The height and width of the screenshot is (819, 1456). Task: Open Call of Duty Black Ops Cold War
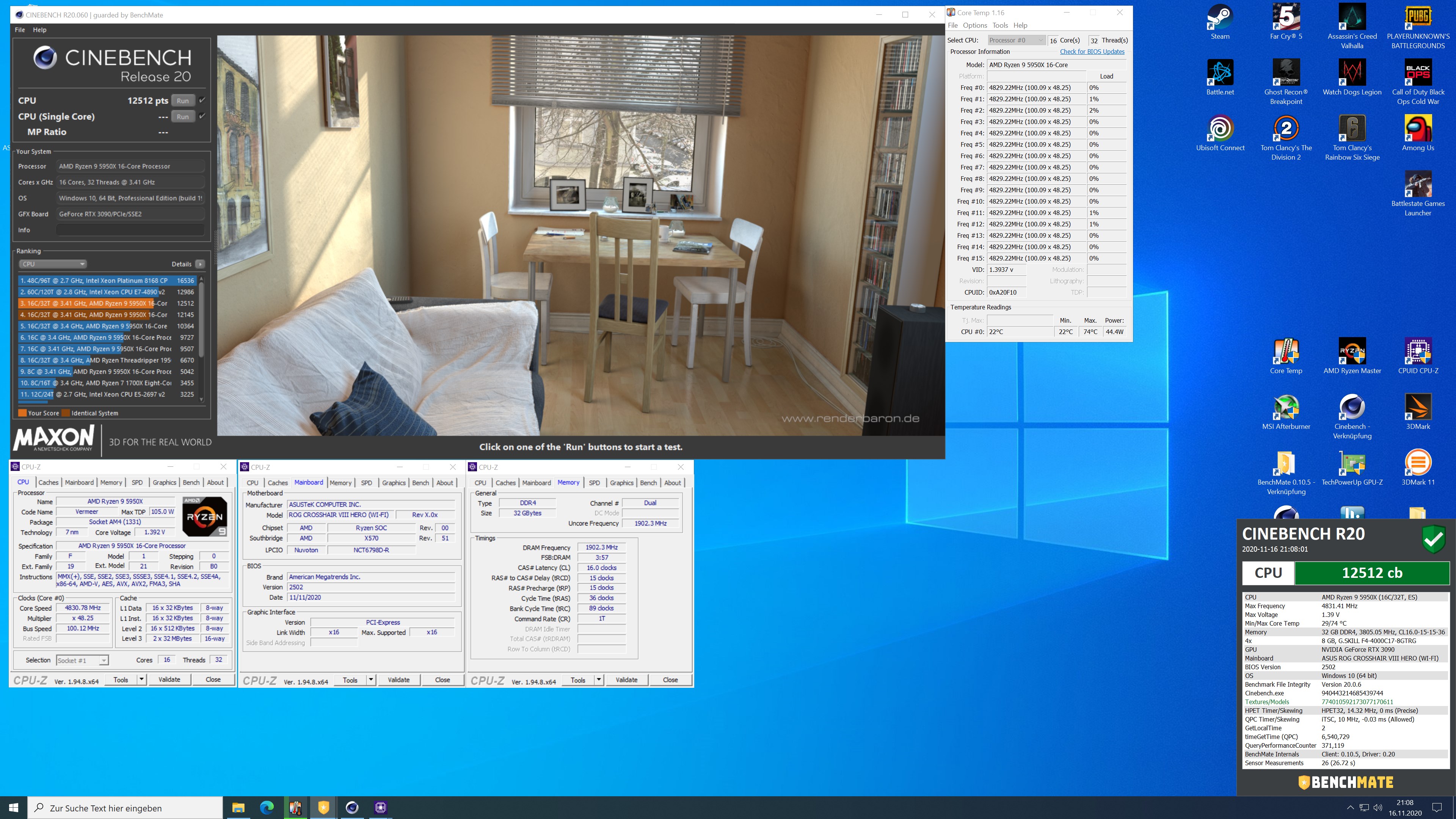click(x=1418, y=82)
